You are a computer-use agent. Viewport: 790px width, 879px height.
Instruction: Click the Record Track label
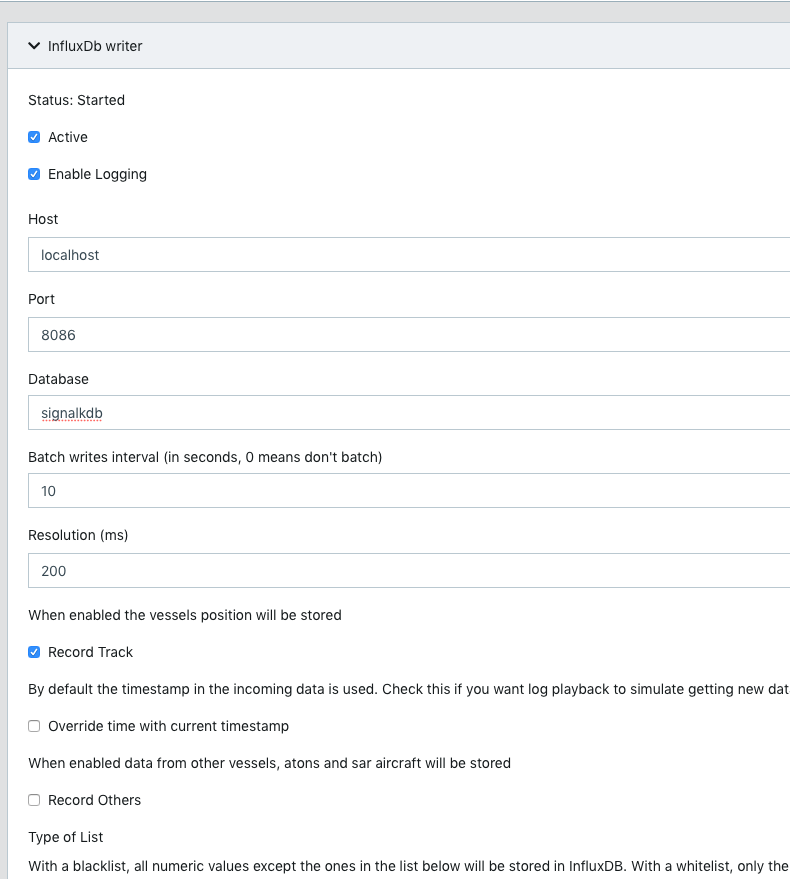[x=92, y=651]
